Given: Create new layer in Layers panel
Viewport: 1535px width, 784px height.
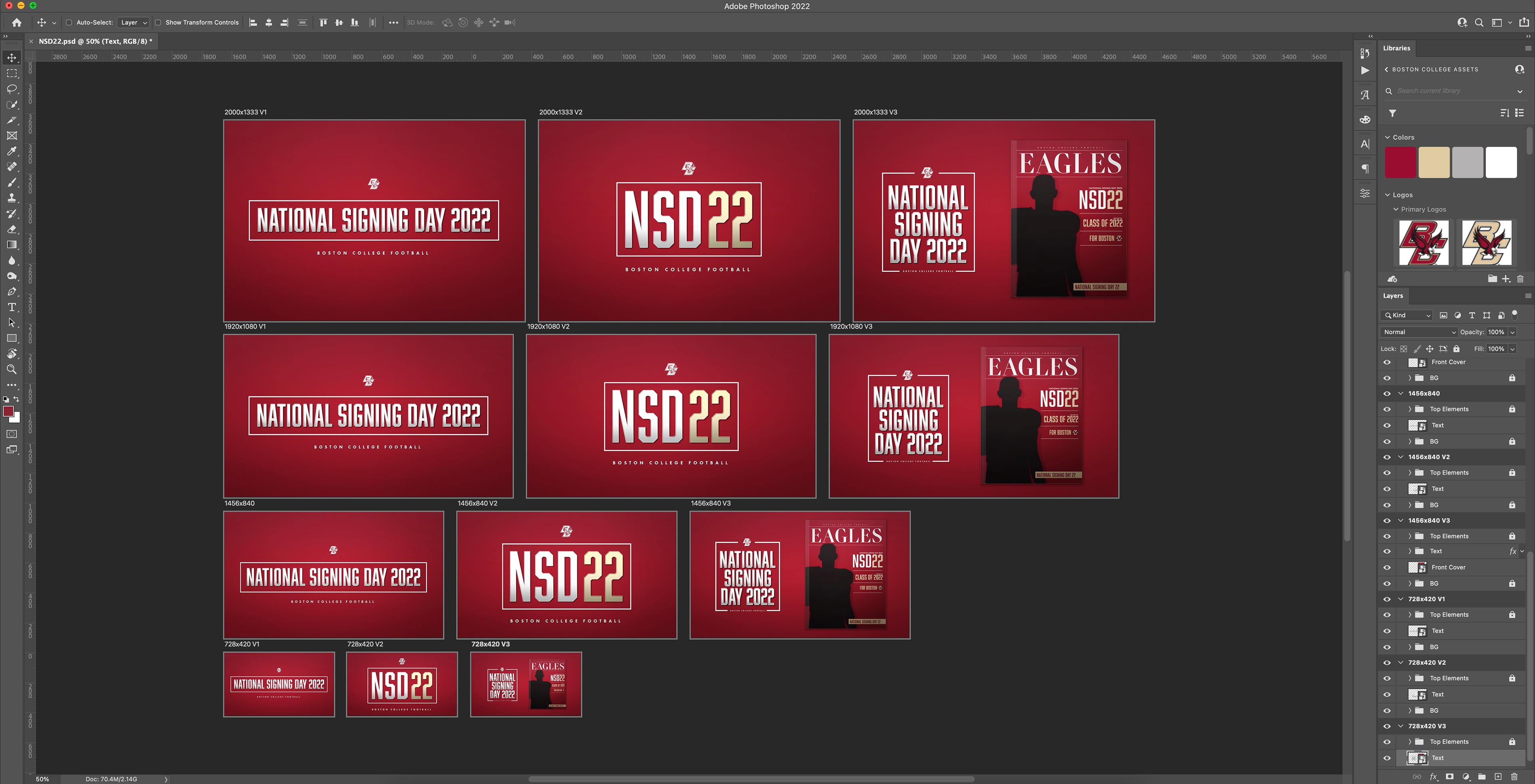Looking at the screenshot, I should click(x=1498, y=776).
